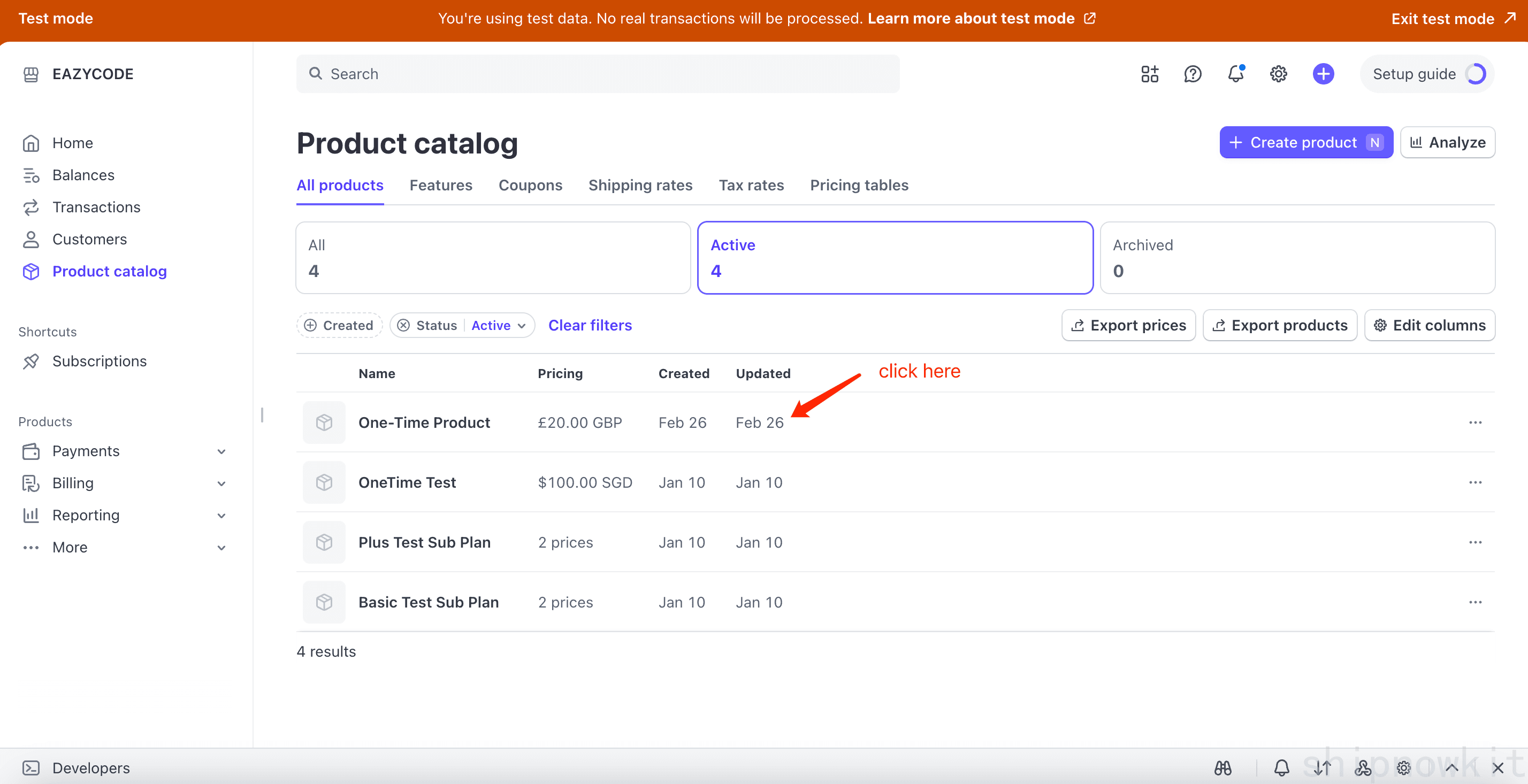Select the Archived products card
Viewport: 1528px width, 784px height.
point(1297,257)
